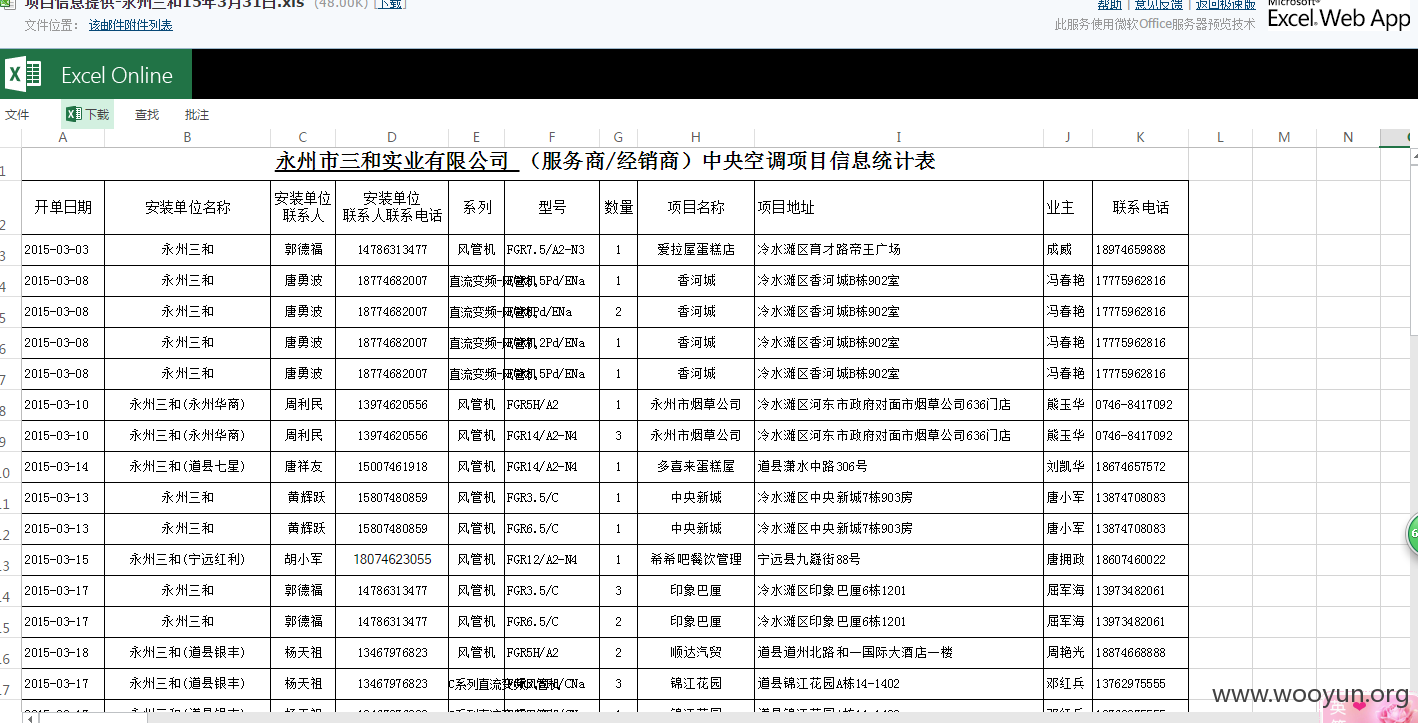This screenshot has height=723, width=1418.
Task: Click owner cell 周艳光
Action: [x=1068, y=653]
